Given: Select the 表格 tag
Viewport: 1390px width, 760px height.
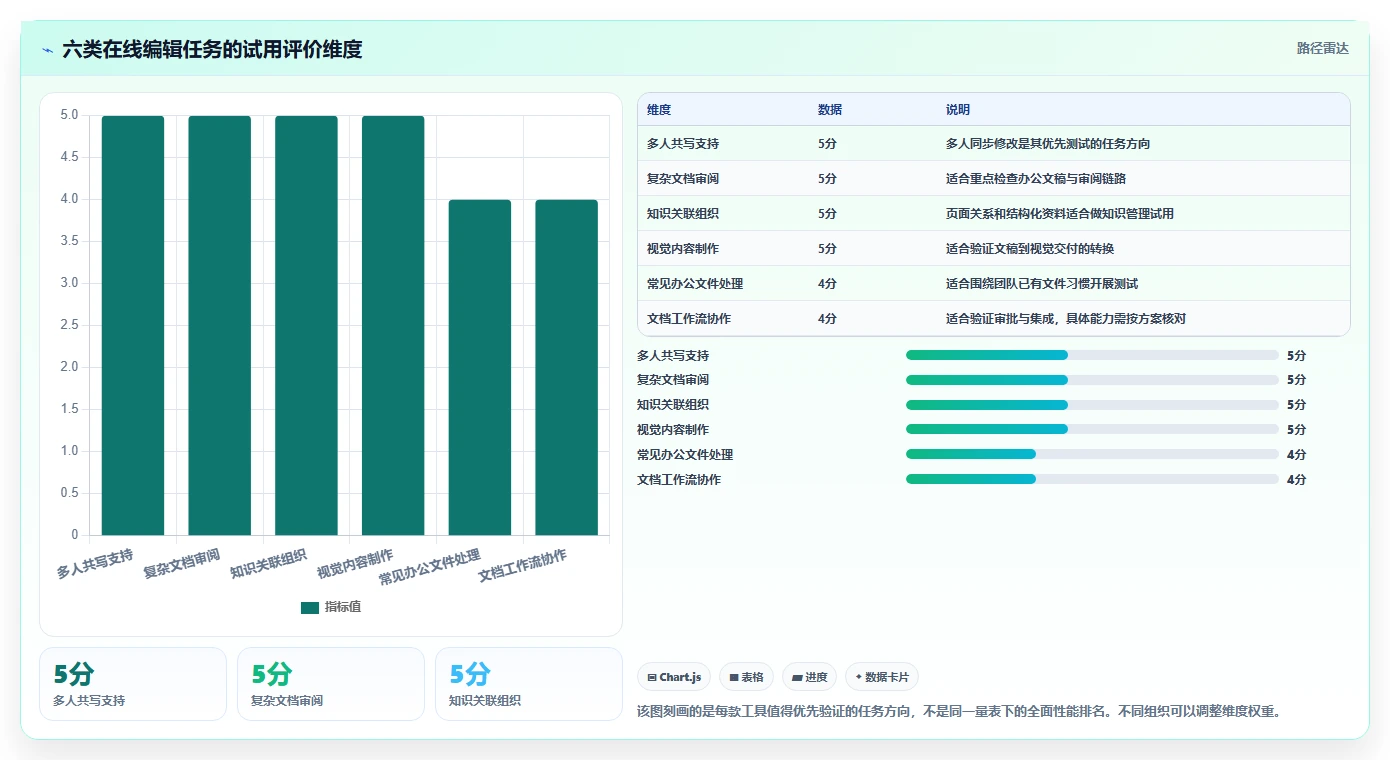Looking at the screenshot, I should (746, 677).
